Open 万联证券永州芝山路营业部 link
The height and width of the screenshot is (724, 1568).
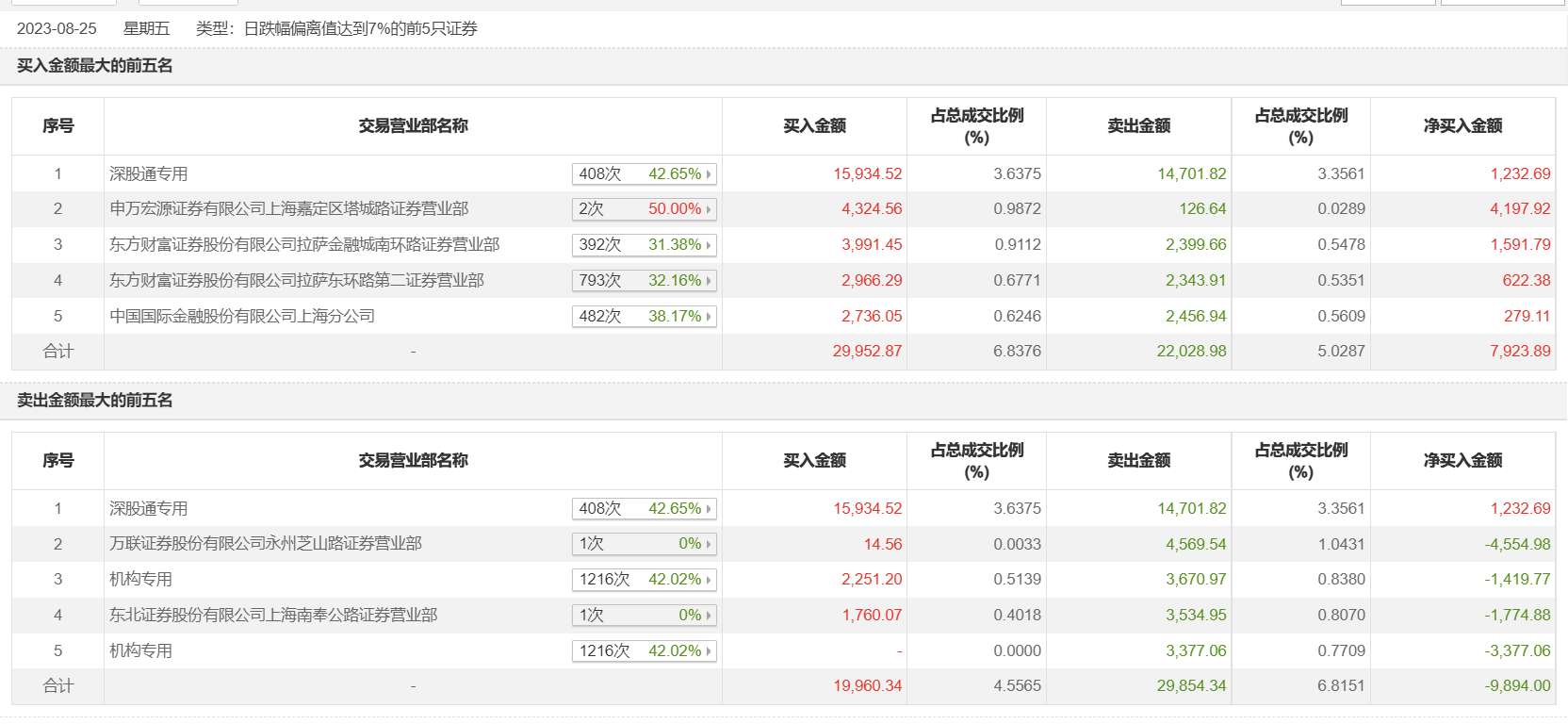tap(266, 544)
